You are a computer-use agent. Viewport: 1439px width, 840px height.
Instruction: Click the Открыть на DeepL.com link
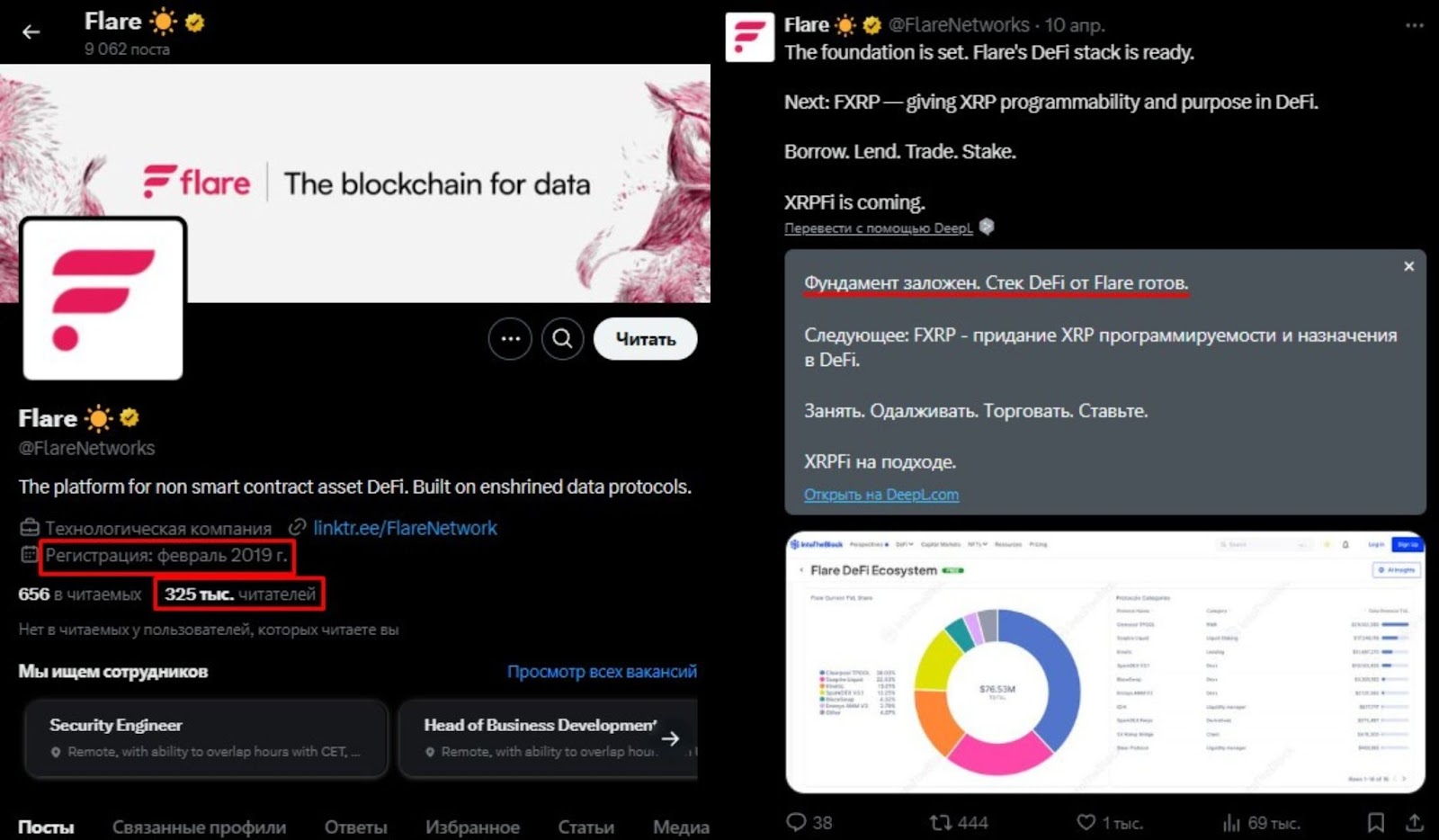pos(880,495)
